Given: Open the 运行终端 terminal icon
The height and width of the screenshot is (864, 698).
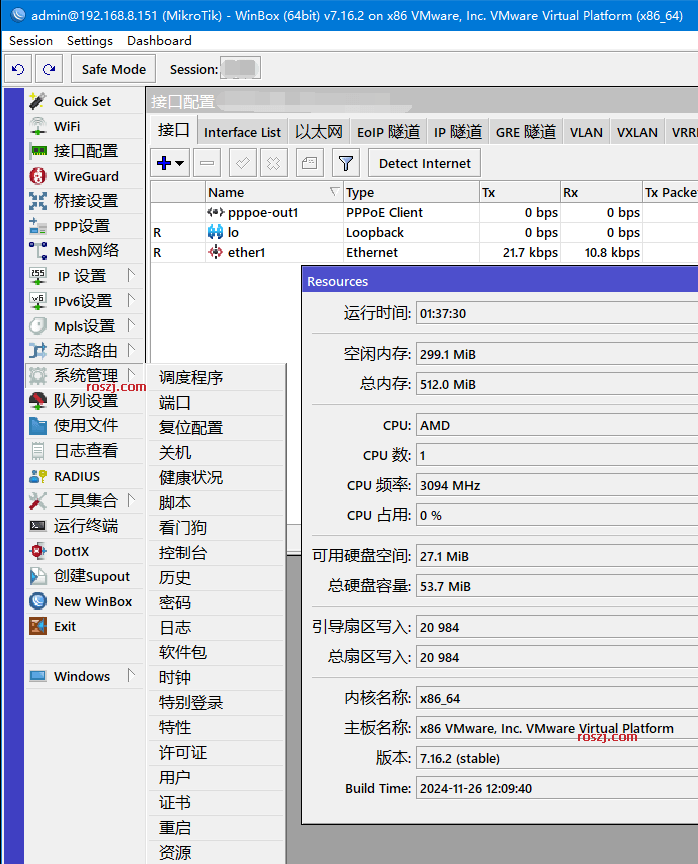Looking at the screenshot, I should click(37, 526).
